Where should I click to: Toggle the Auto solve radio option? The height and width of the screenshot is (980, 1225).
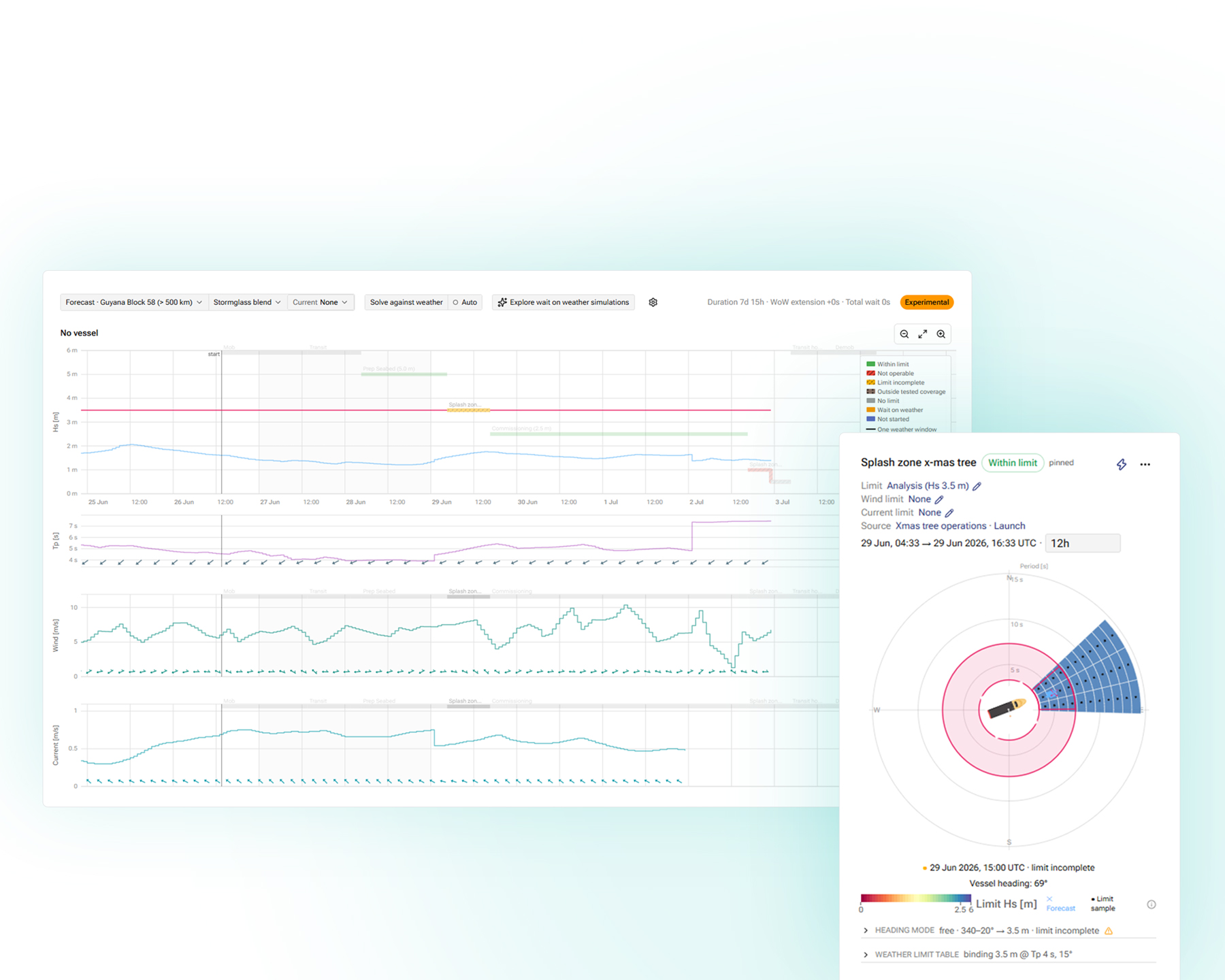pyautogui.click(x=465, y=302)
